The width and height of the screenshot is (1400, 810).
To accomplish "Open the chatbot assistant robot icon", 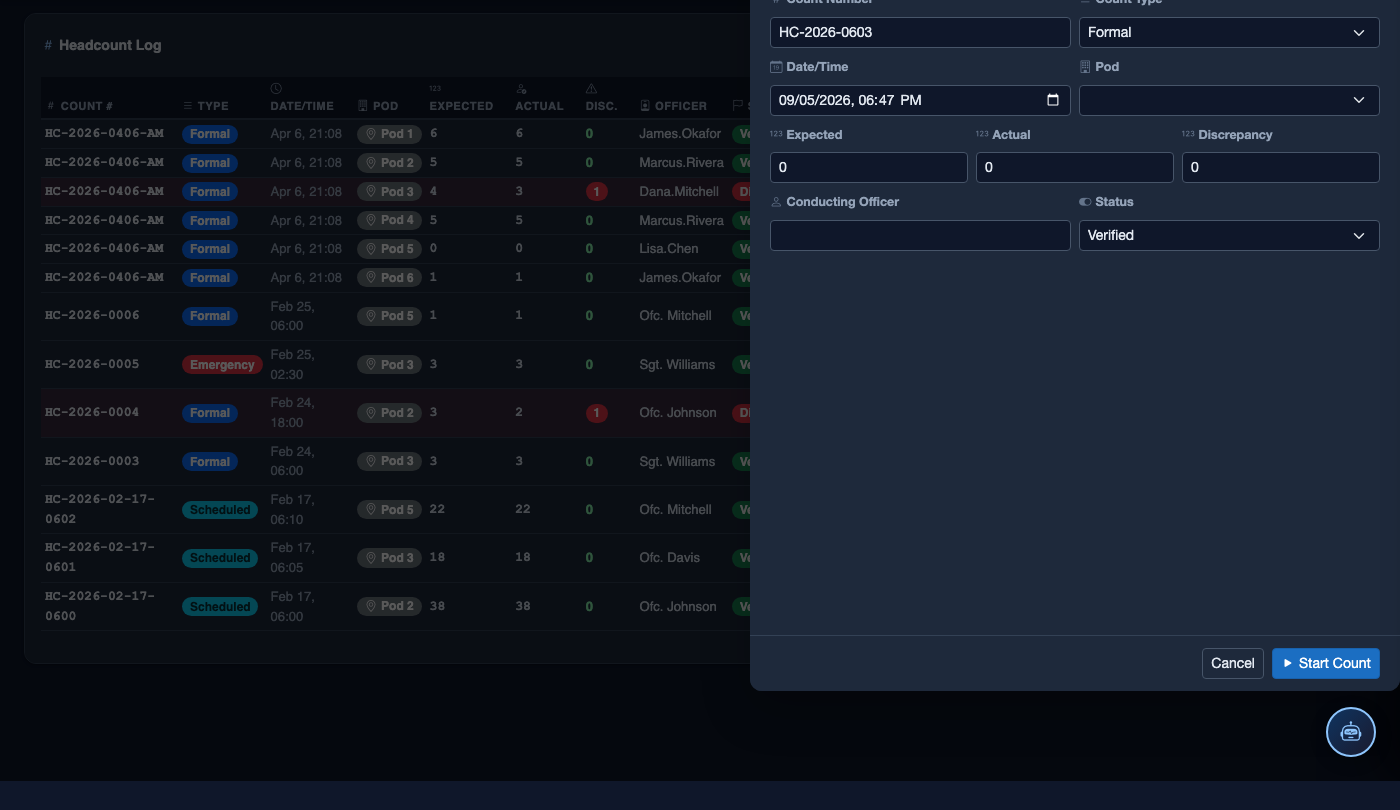I will coord(1351,732).
